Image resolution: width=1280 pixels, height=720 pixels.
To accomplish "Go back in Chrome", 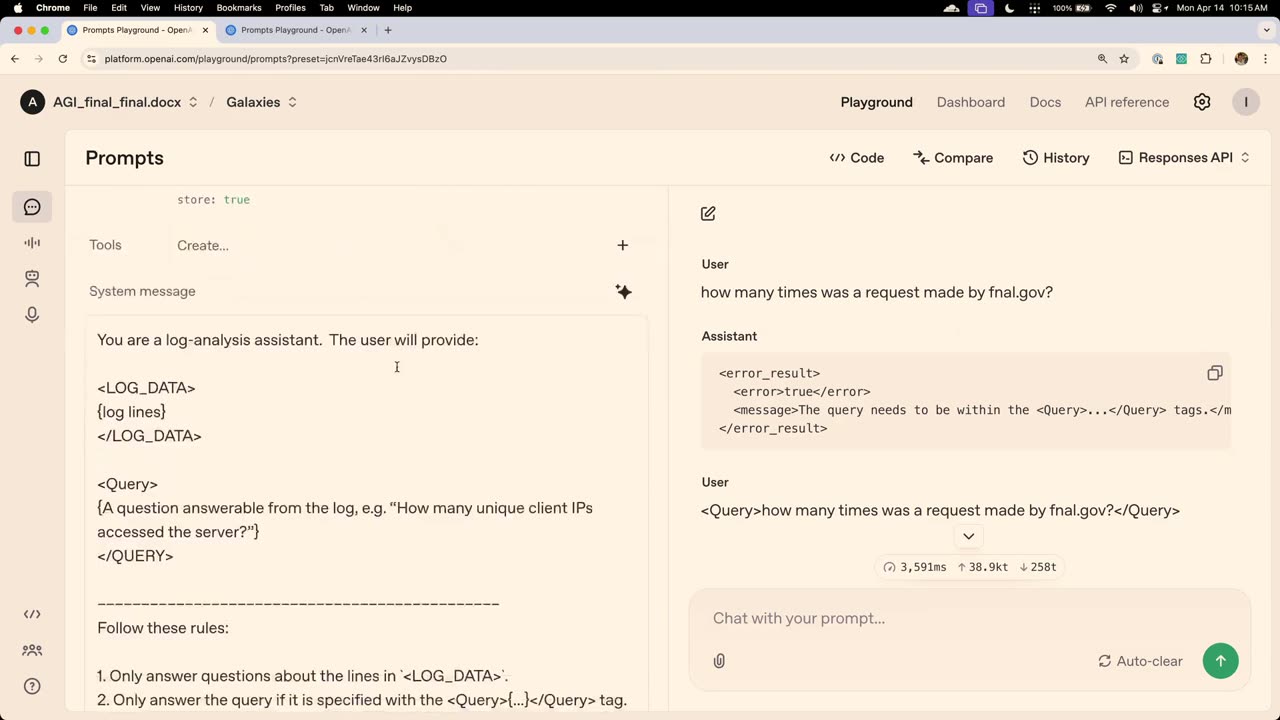I will (15, 59).
